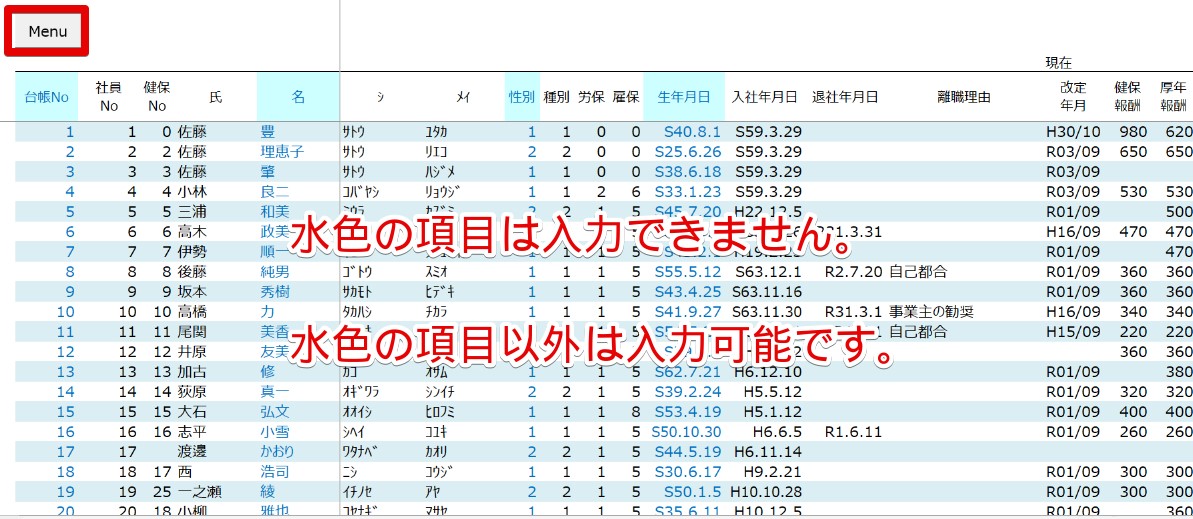The height and width of the screenshot is (519, 1193).
Task: Click birth date S50.10.30
Action: click(684, 431)
